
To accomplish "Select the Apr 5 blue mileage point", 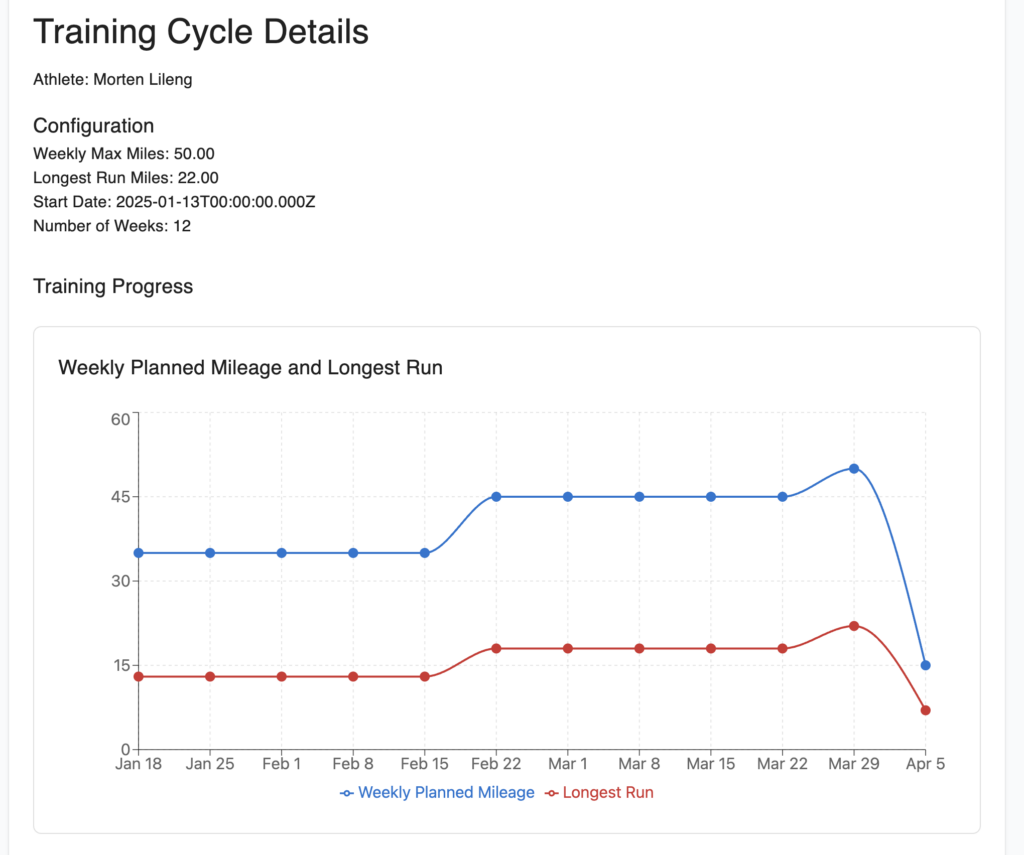I will coord(925,666).
